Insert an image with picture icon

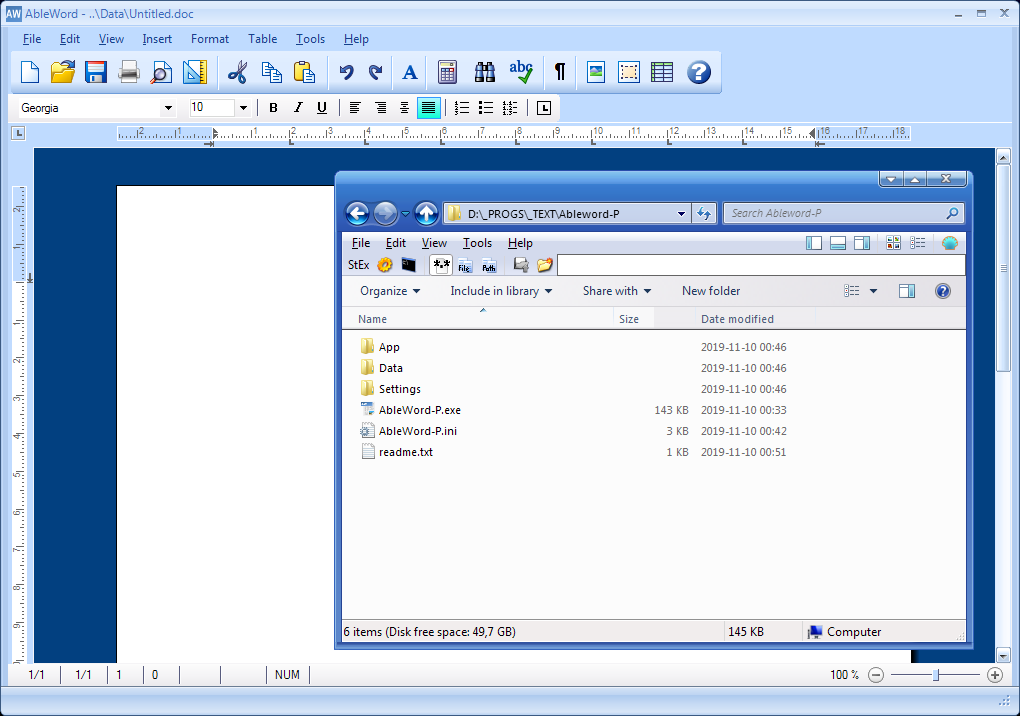point(596,72)
